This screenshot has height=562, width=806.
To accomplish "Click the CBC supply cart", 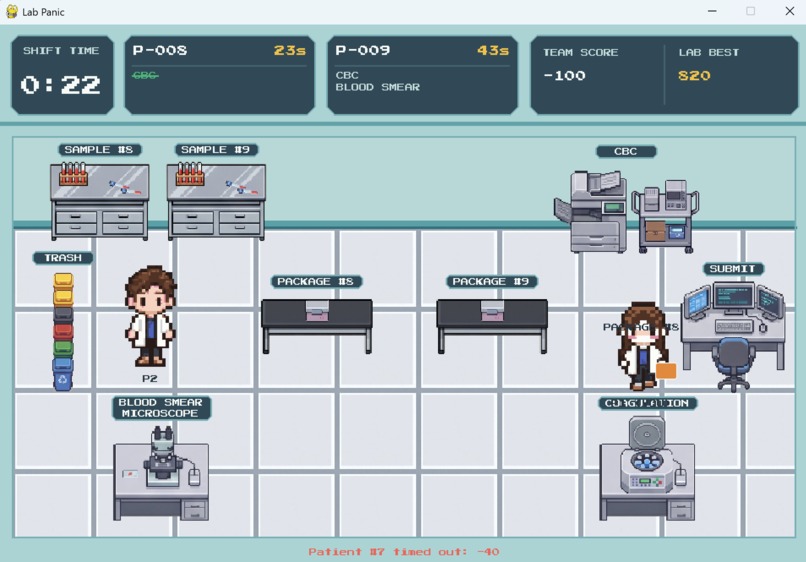I will [665, 216].
